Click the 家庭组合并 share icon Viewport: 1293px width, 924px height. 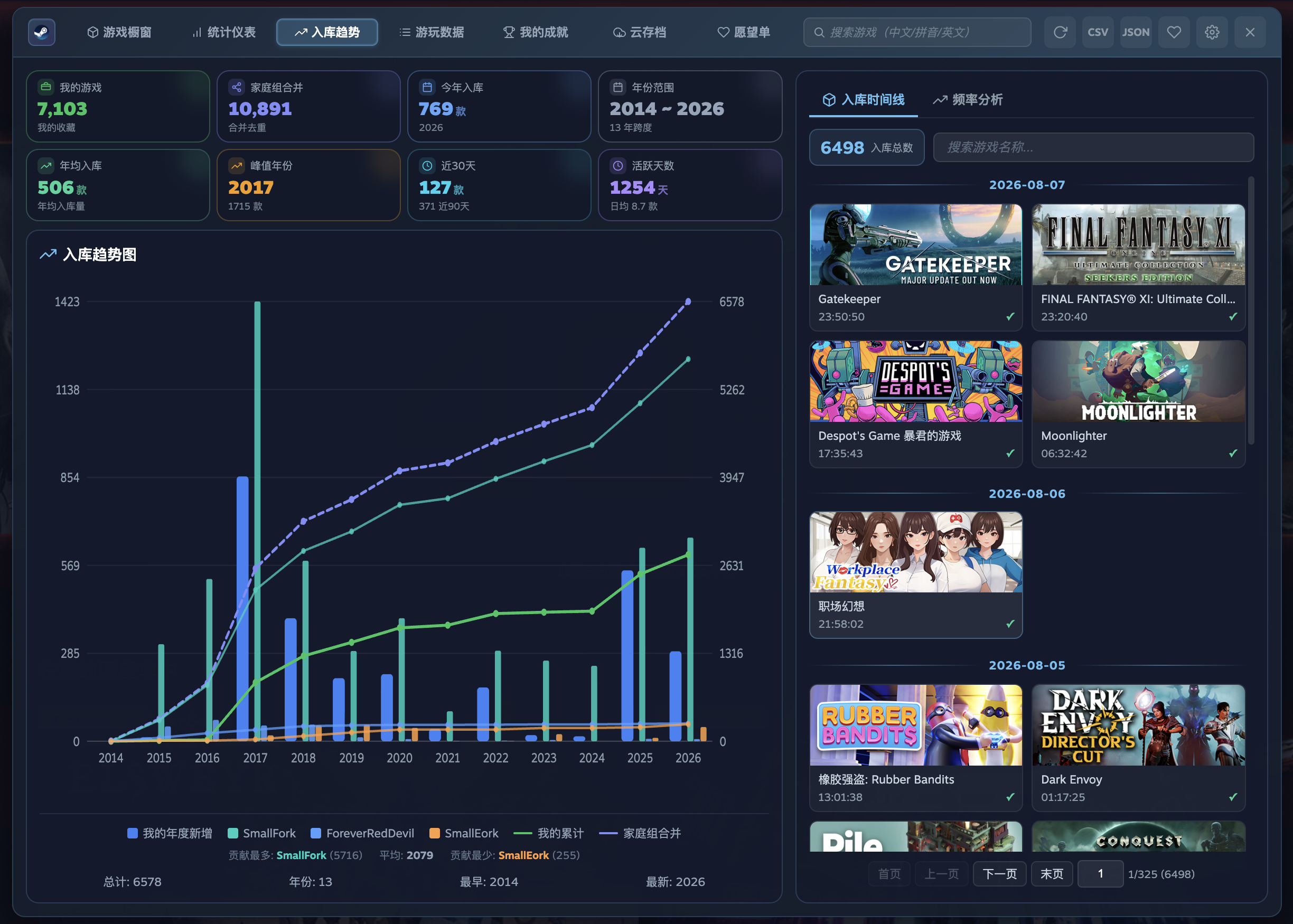tap(237, 87)
